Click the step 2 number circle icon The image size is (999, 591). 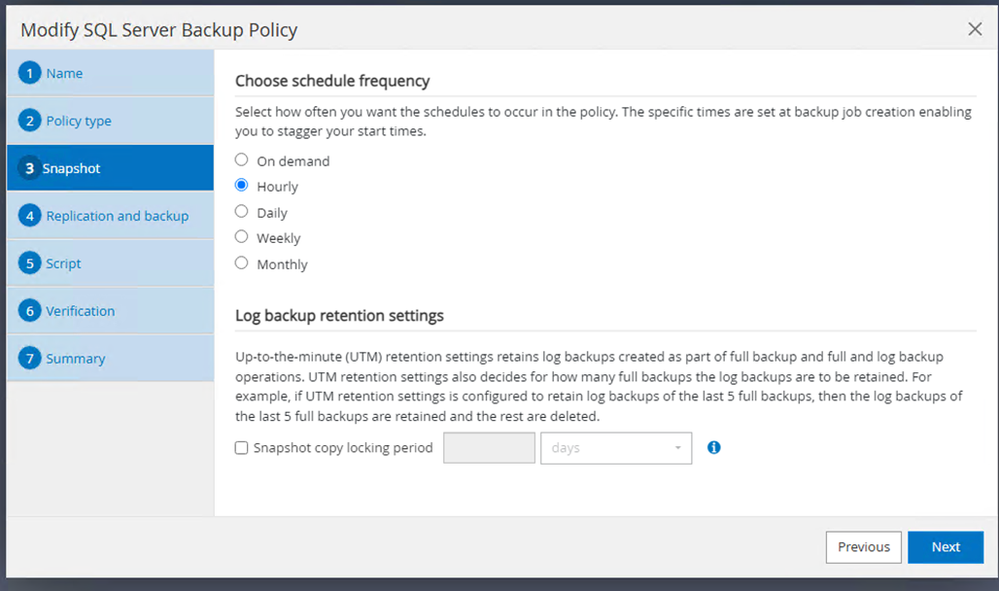(x=30, y=121)
